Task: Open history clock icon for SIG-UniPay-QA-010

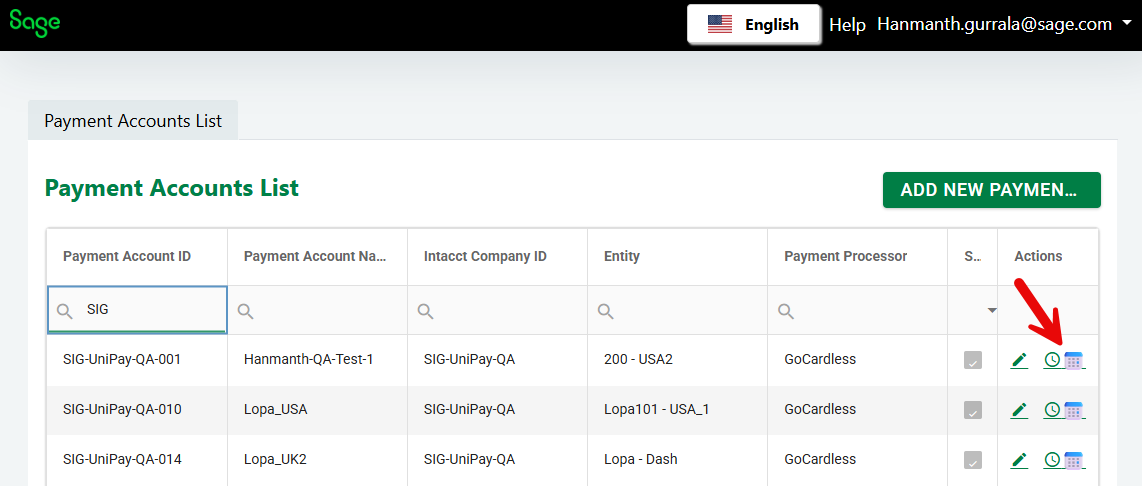Action: point(1052,410)
